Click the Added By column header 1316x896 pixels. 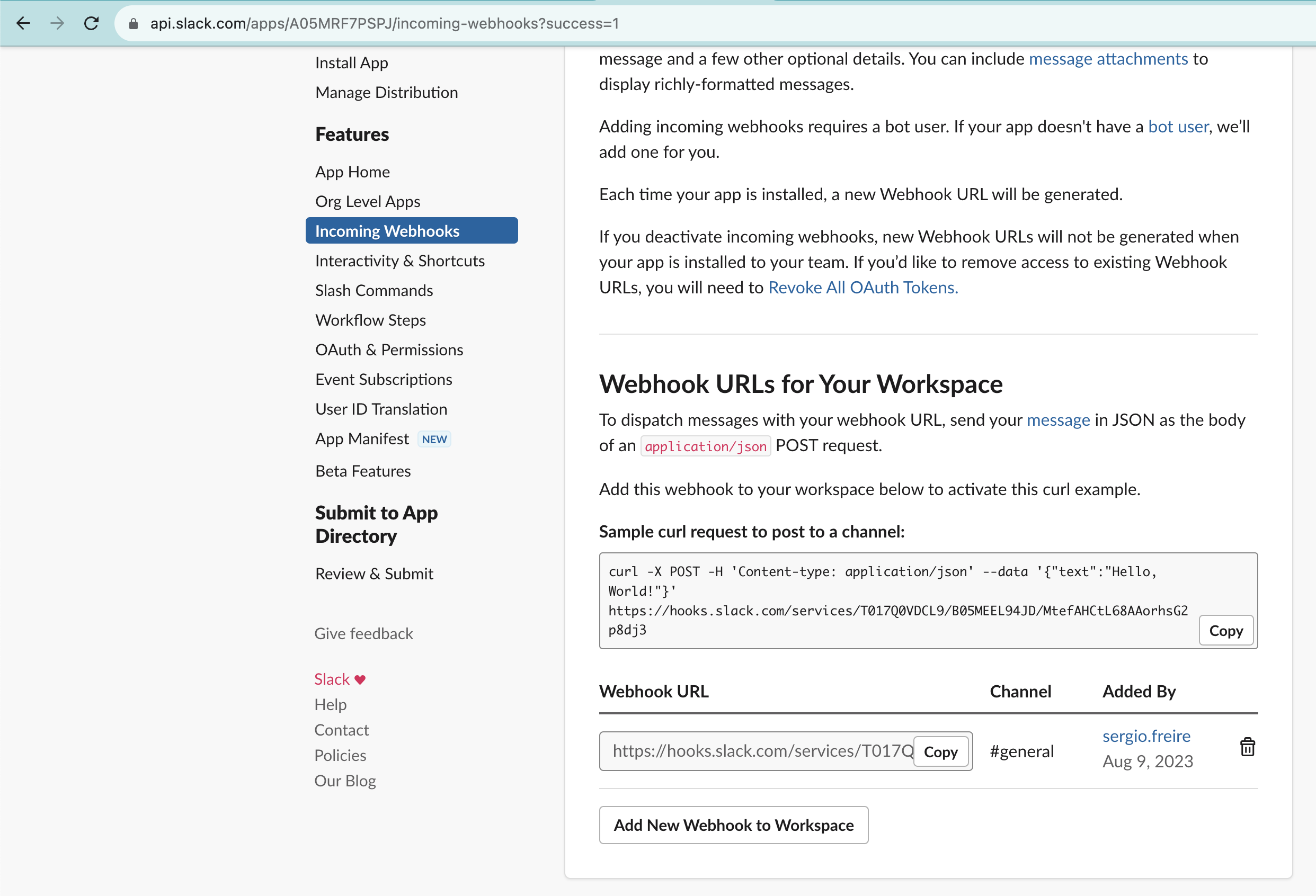1139,692
